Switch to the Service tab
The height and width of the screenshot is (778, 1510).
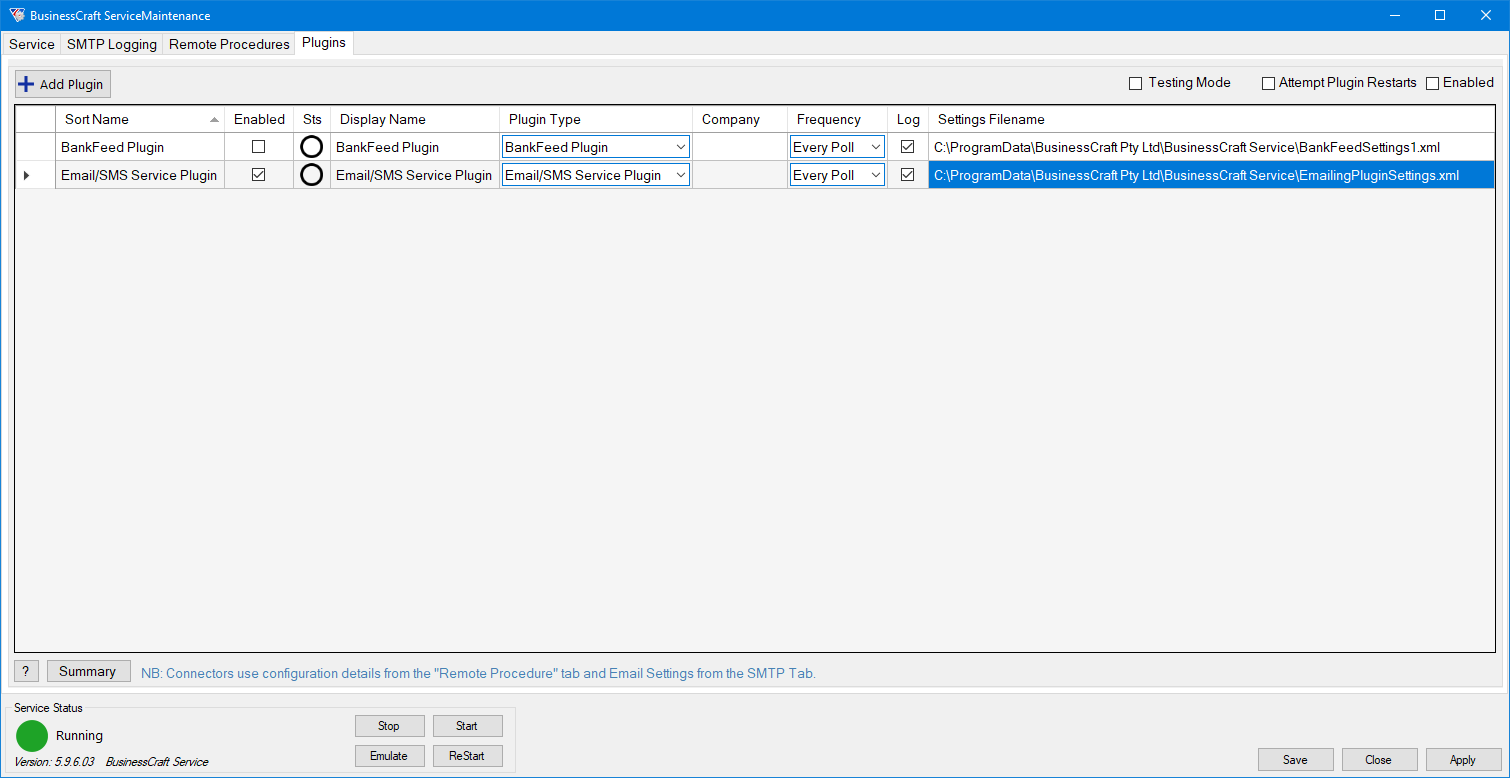[x=32, y=44]
